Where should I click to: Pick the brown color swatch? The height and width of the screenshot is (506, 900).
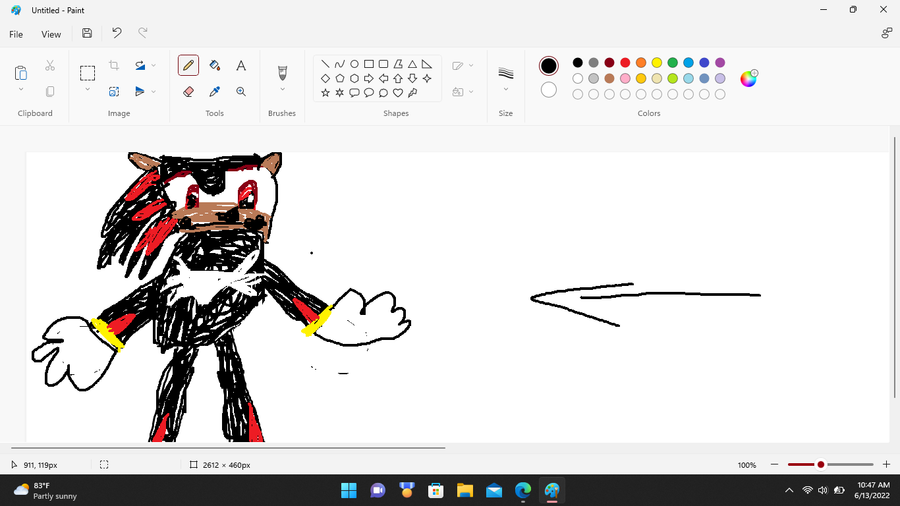(610, 78)
